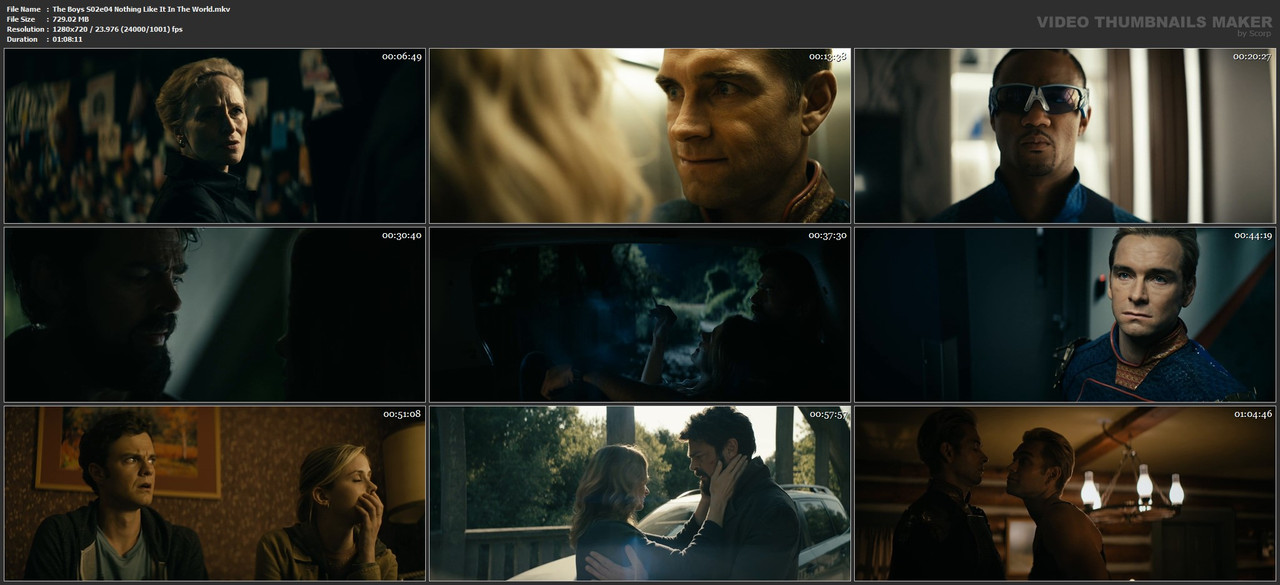Open the thumbnail at 00:57:57
1280x585 pixels.
[640, 493]
